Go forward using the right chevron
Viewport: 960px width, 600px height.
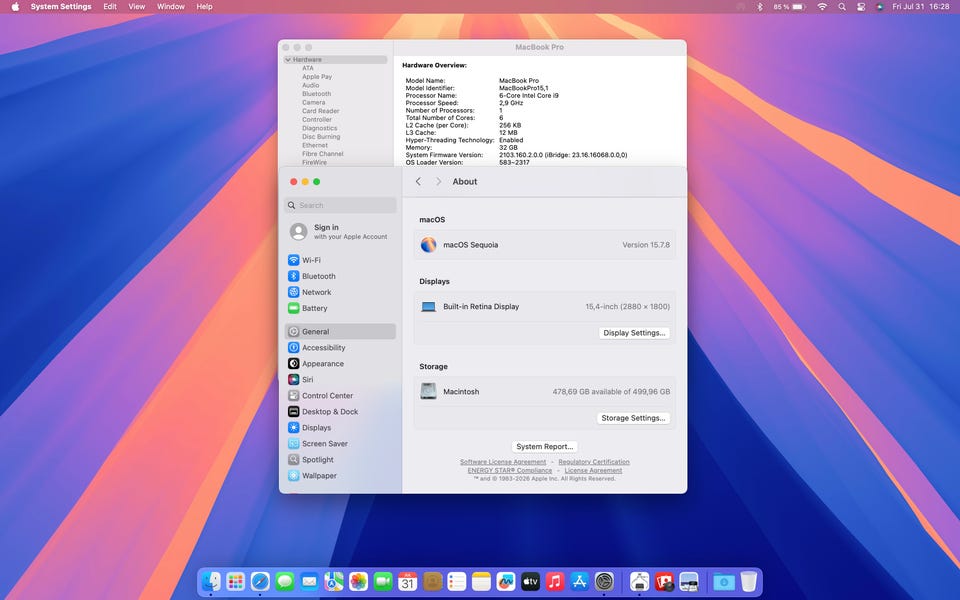[x=438, y=181]
